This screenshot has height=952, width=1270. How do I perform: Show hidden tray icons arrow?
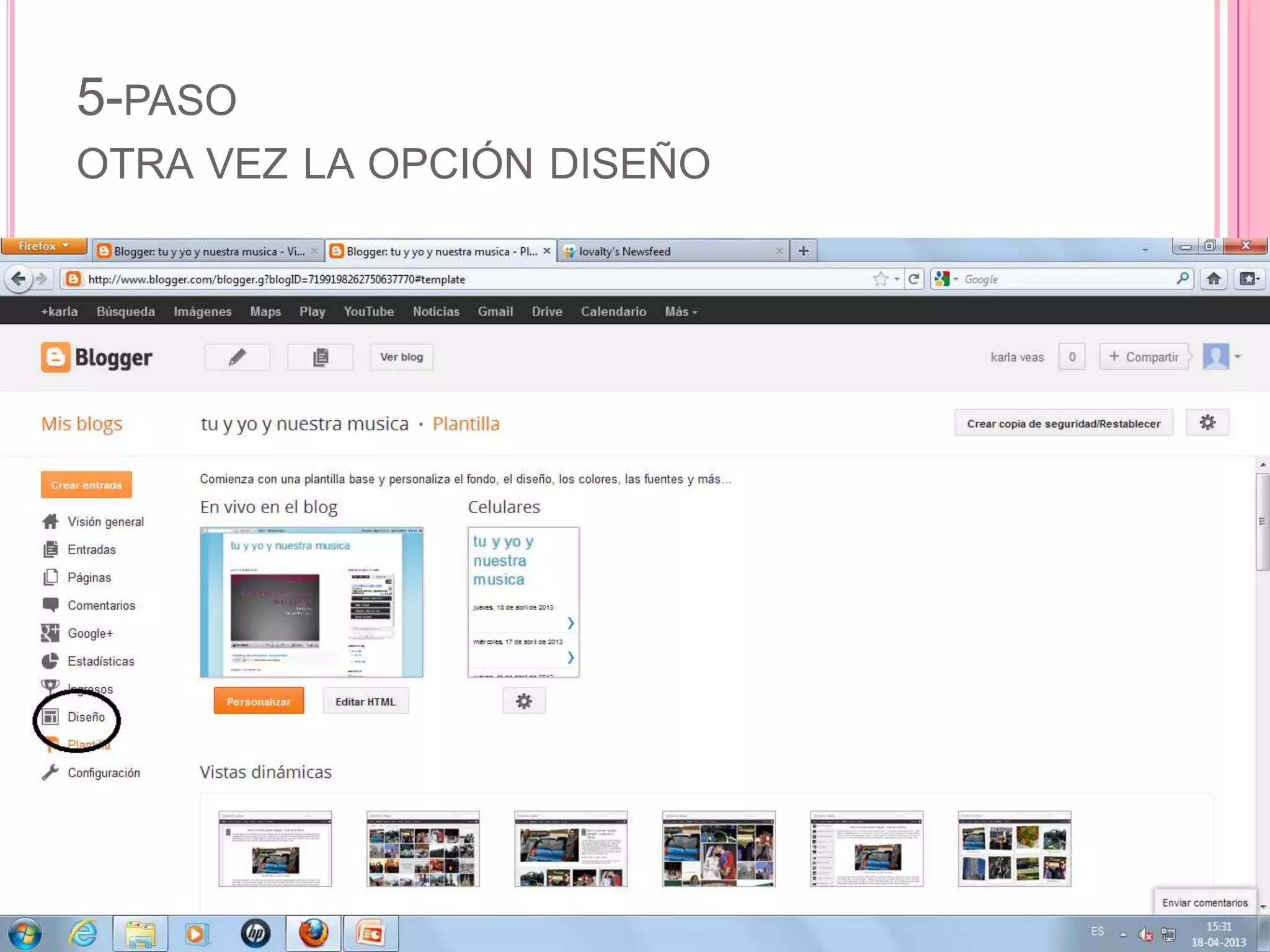(x=1123, y=934)
